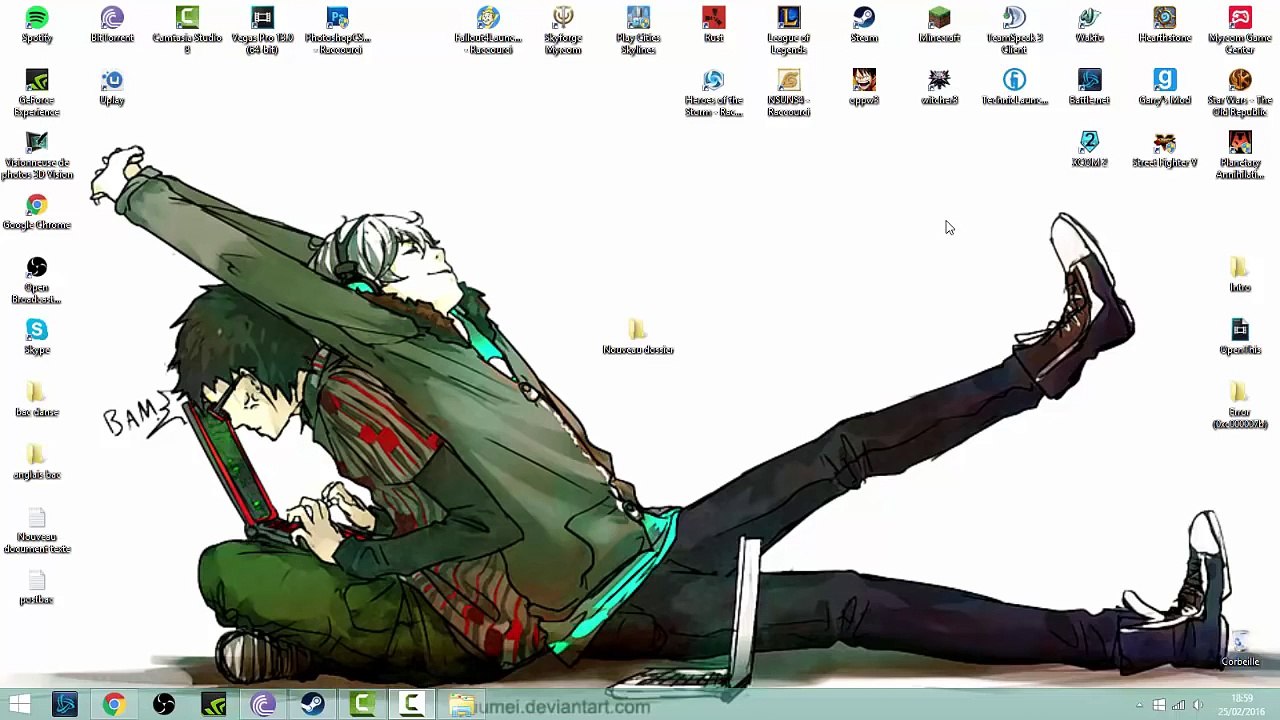Open File Explorer from the taskbar

(x=461, y=705)
